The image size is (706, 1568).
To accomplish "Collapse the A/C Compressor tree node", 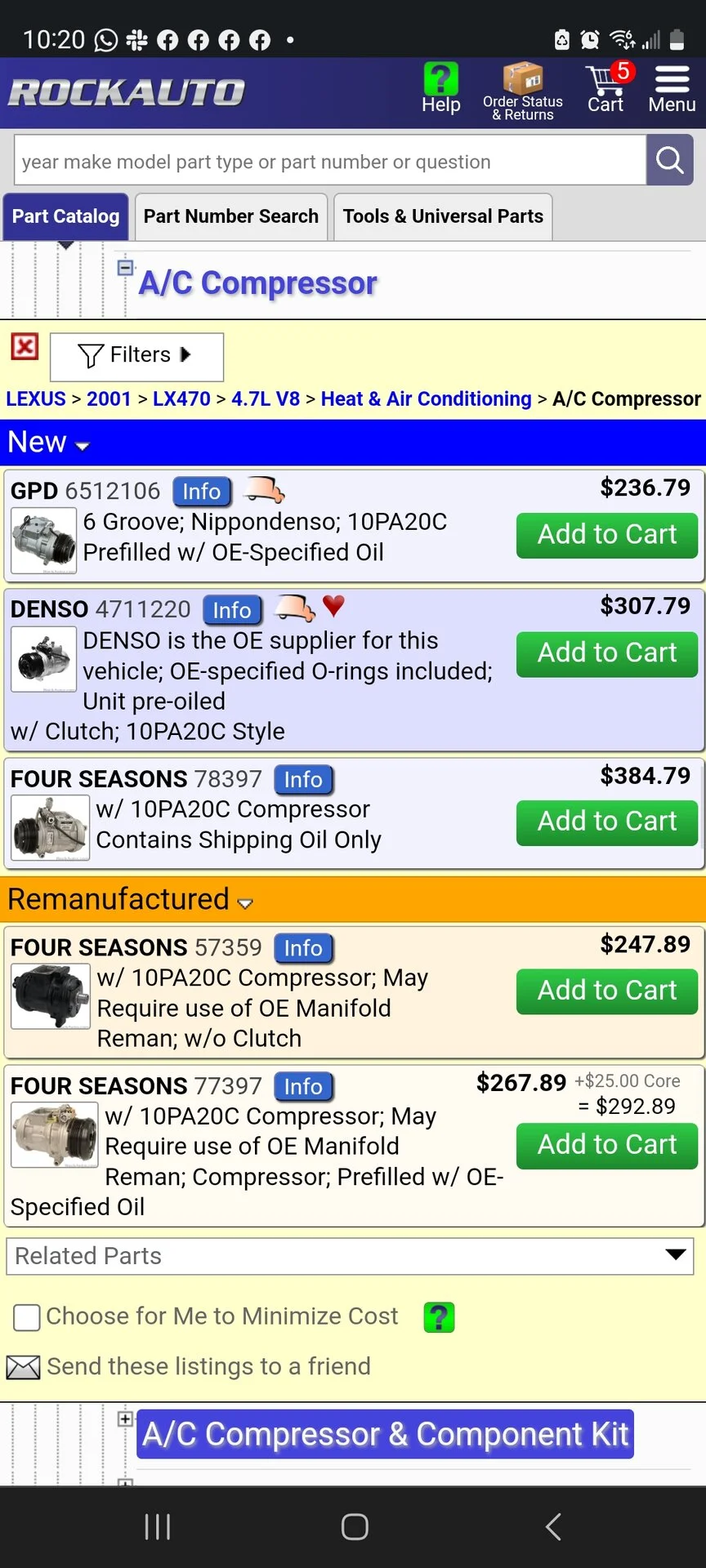I will (x=125, y=267).
